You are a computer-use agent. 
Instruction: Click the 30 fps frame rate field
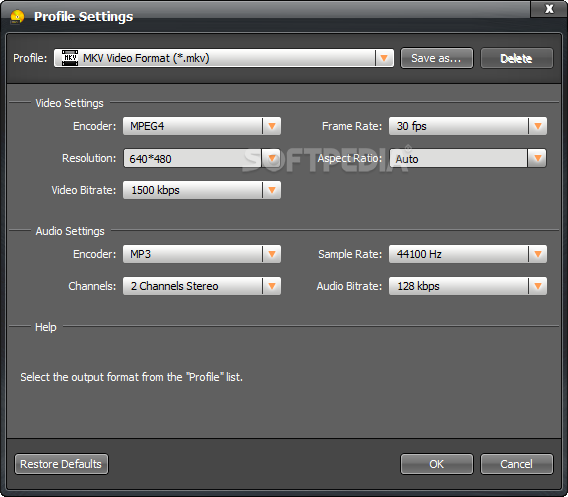click(468, 126)
